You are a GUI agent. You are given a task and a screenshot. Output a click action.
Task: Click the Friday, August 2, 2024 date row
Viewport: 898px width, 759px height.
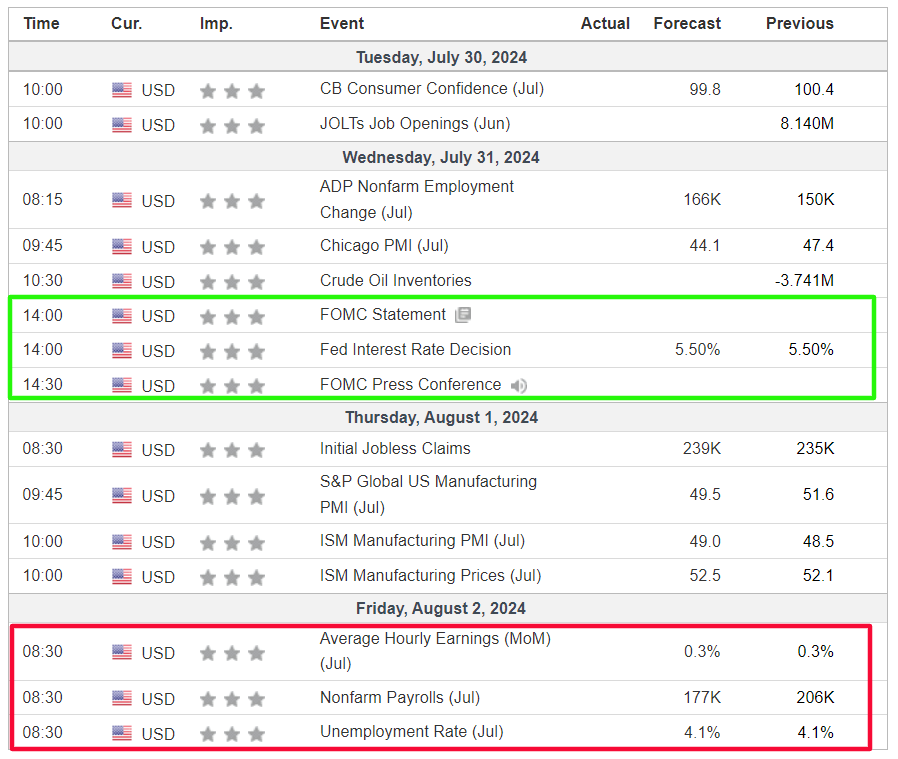pyautogui.click(x=448, y=608)
